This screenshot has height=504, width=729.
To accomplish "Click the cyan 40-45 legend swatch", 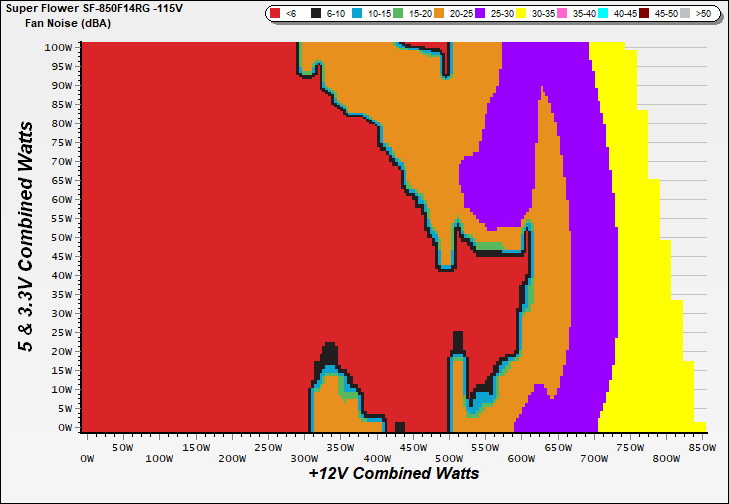I will (x=601, y=14).
